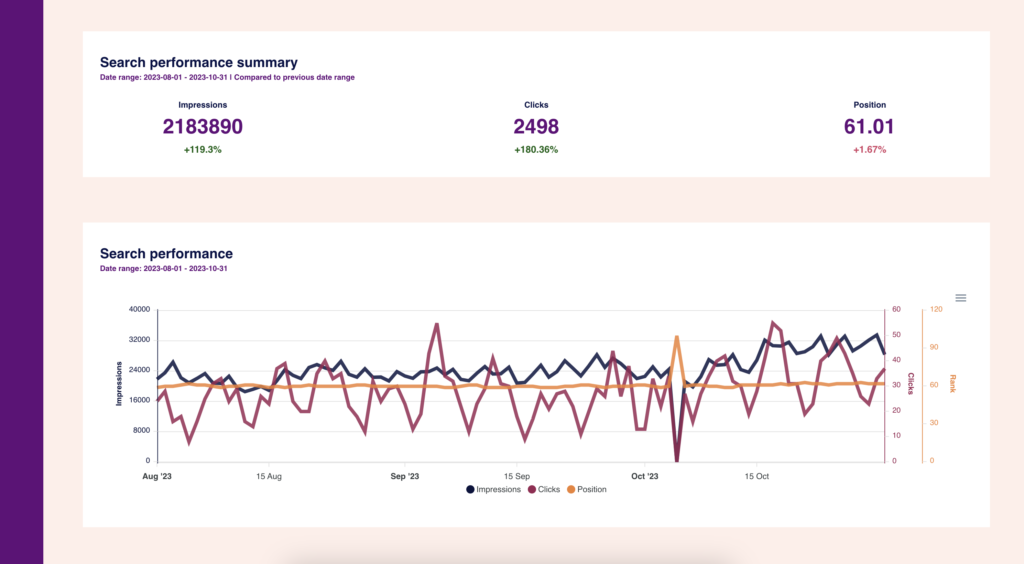Click the Clicks total 2498

click(x=536, y=127)
